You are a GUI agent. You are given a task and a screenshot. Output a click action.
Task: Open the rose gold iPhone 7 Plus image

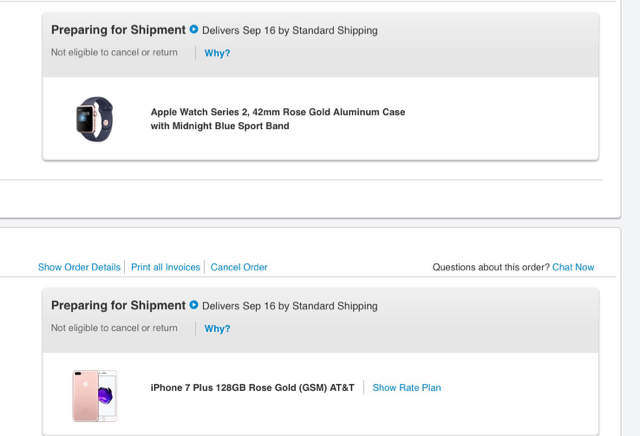94,394
